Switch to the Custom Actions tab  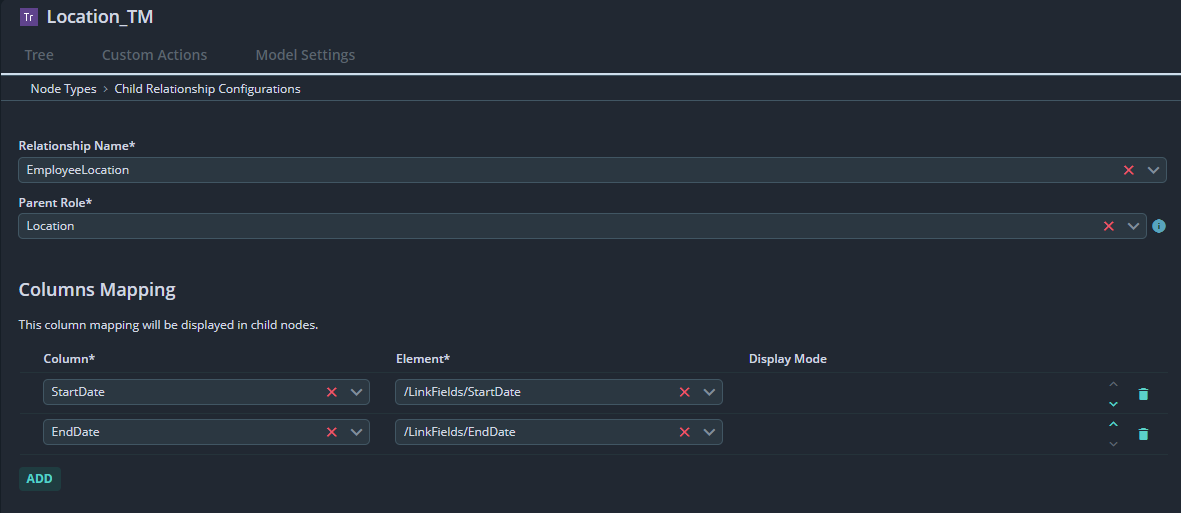[154, 55]
